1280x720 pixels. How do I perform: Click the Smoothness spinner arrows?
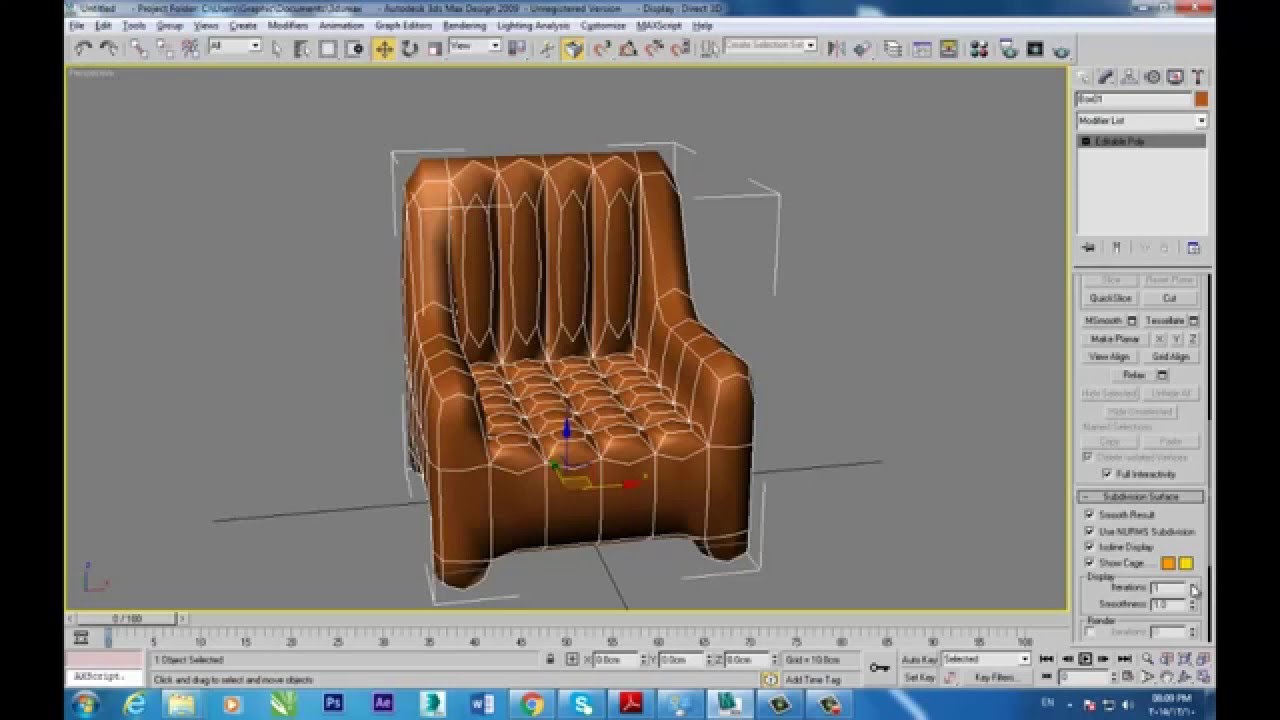pyautogui.click(x=1192, y=605)
